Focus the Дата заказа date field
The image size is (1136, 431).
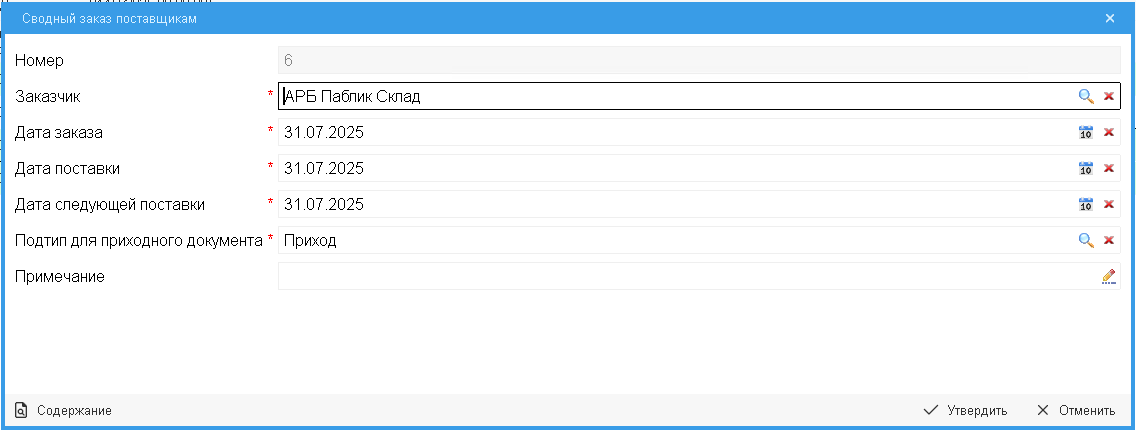click(x=670, y=132)
